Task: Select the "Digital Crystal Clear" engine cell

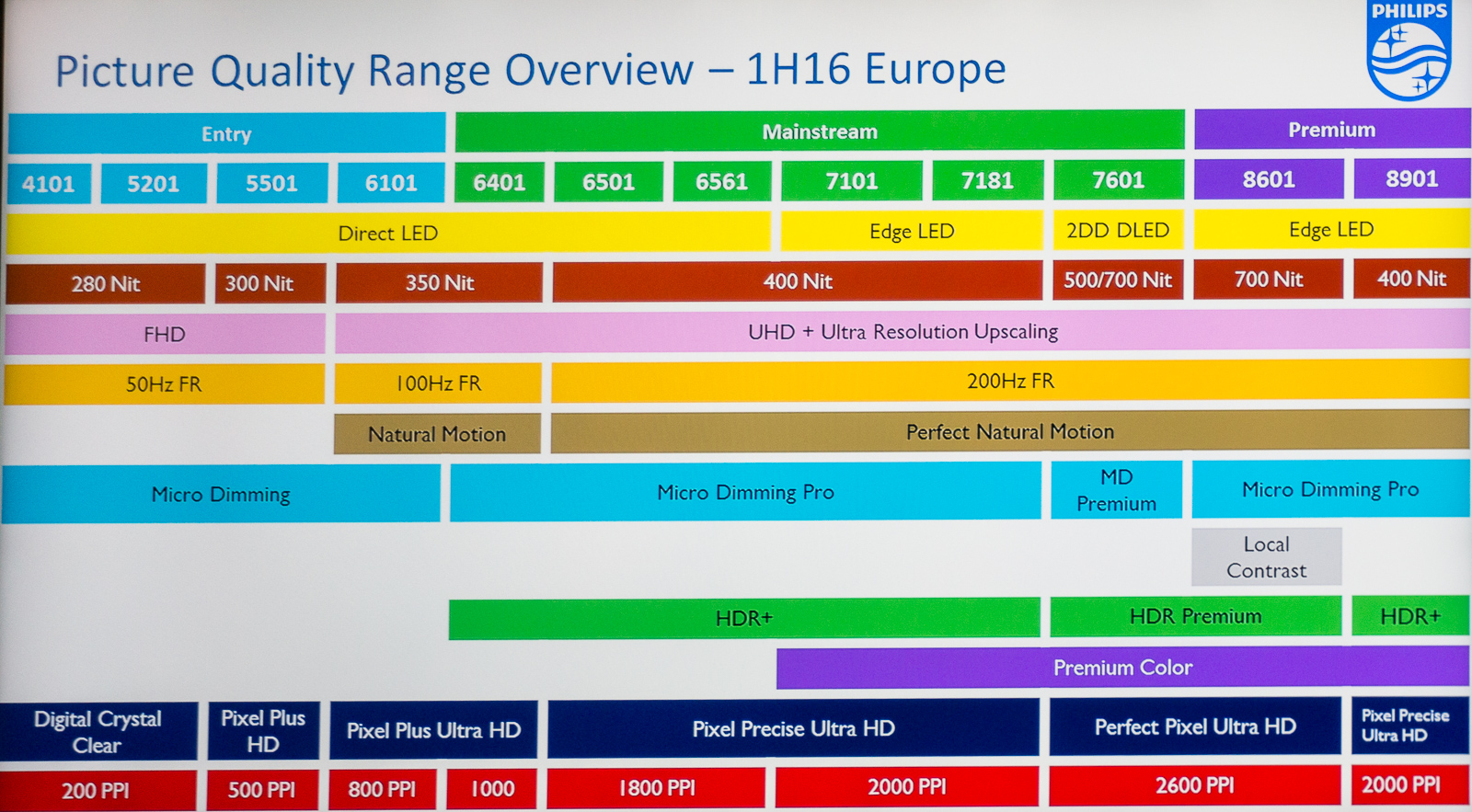Action: coord(98,732)
